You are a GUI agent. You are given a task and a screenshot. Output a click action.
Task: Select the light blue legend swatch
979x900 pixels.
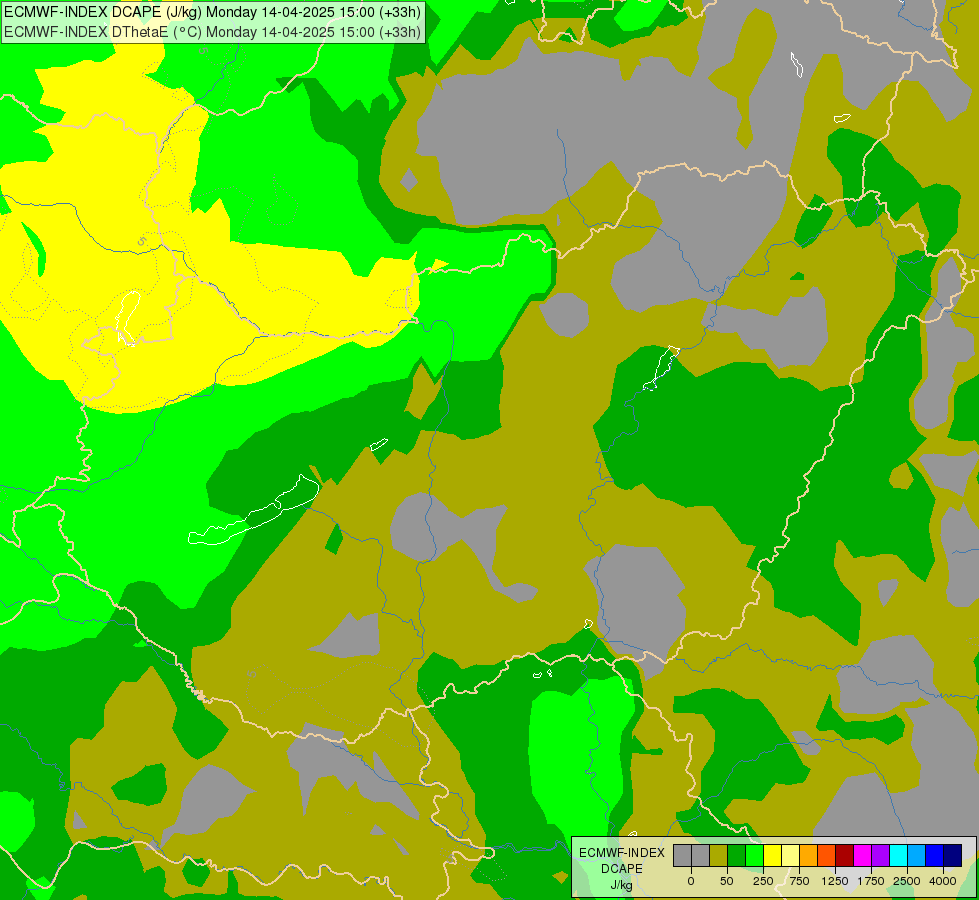(917, 856)
